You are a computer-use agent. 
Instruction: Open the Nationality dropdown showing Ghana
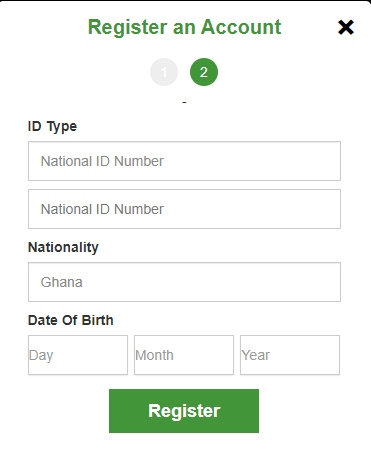pos(184,282)
